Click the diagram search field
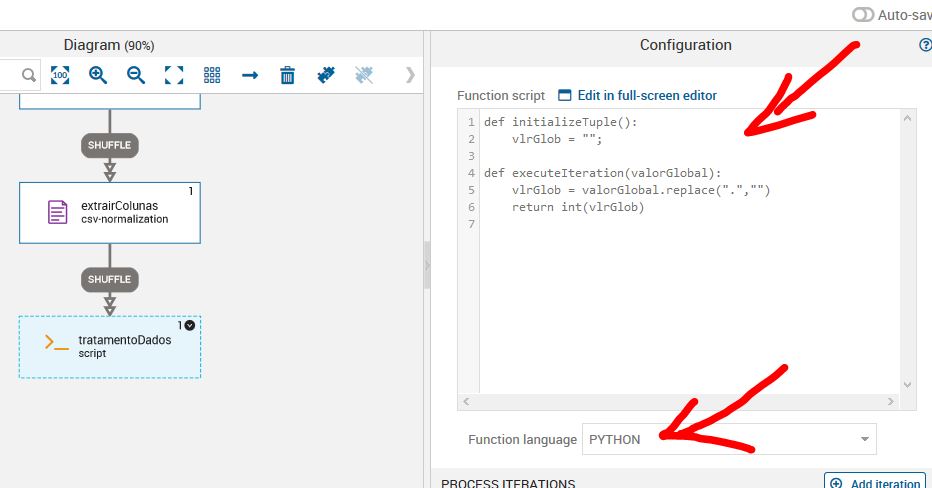The height and width of the screenshot is (488, 932). 18,75
